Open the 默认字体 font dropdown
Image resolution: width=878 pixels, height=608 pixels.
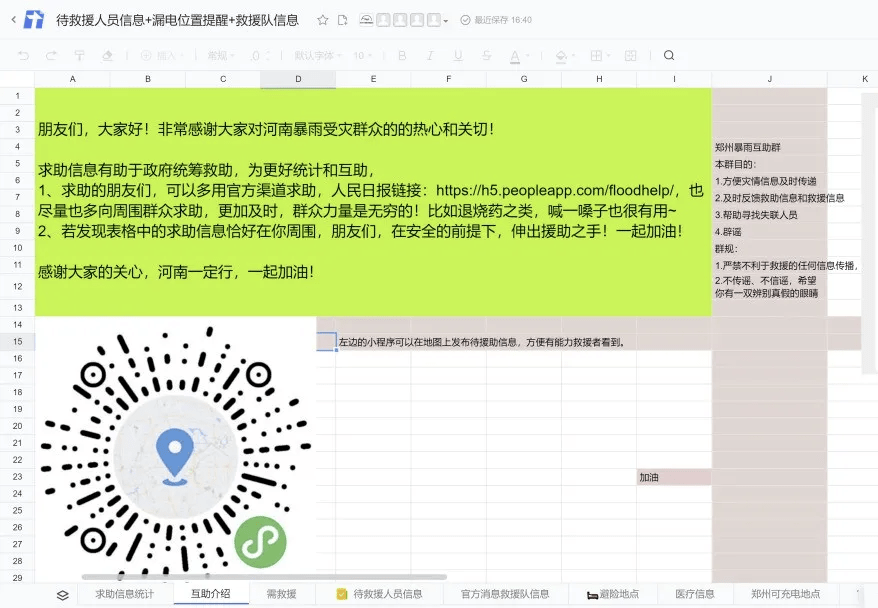pyautogui.click(x=318, y=55)
